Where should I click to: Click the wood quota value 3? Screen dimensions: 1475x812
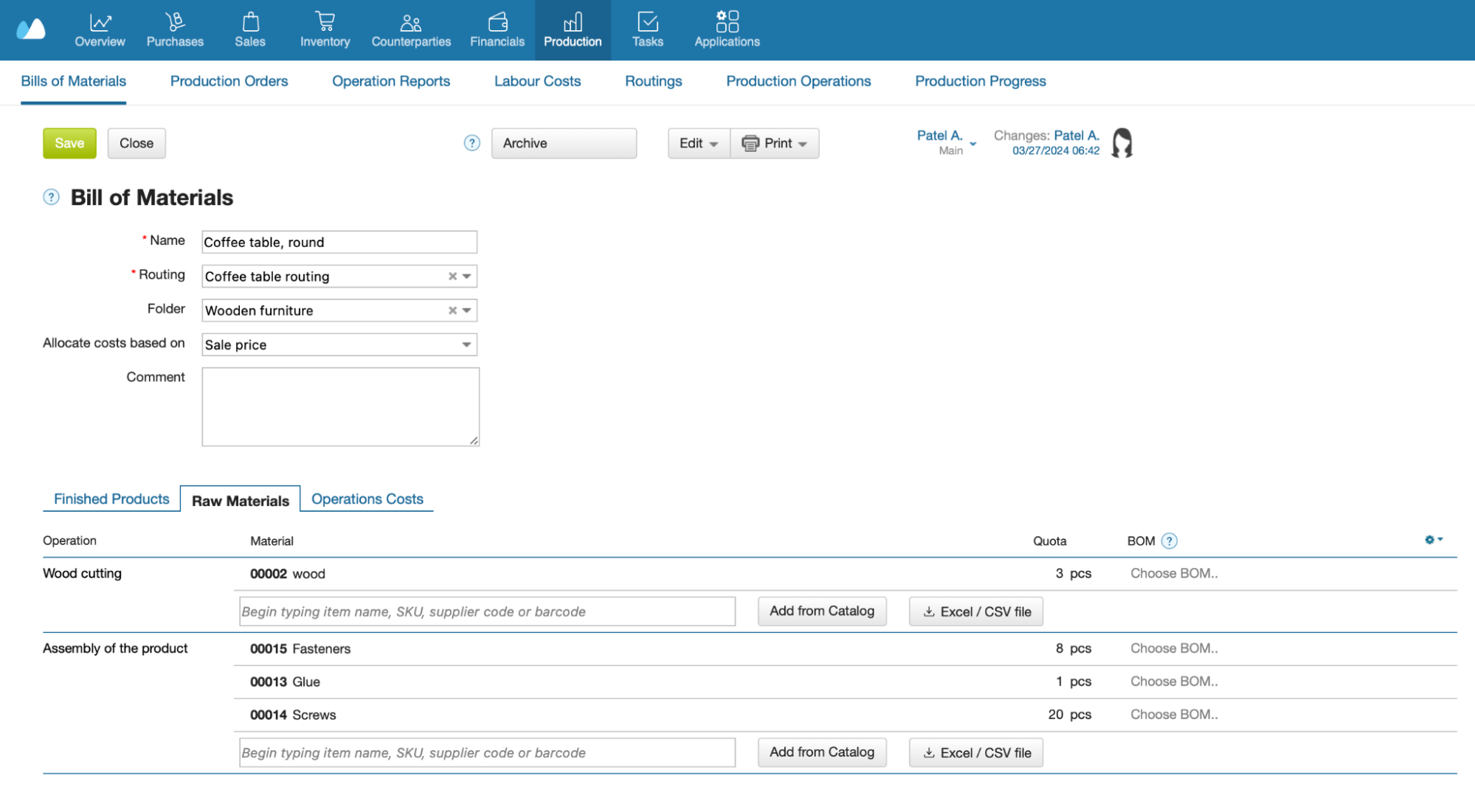pyautogui.click(x=1060, y=574)
